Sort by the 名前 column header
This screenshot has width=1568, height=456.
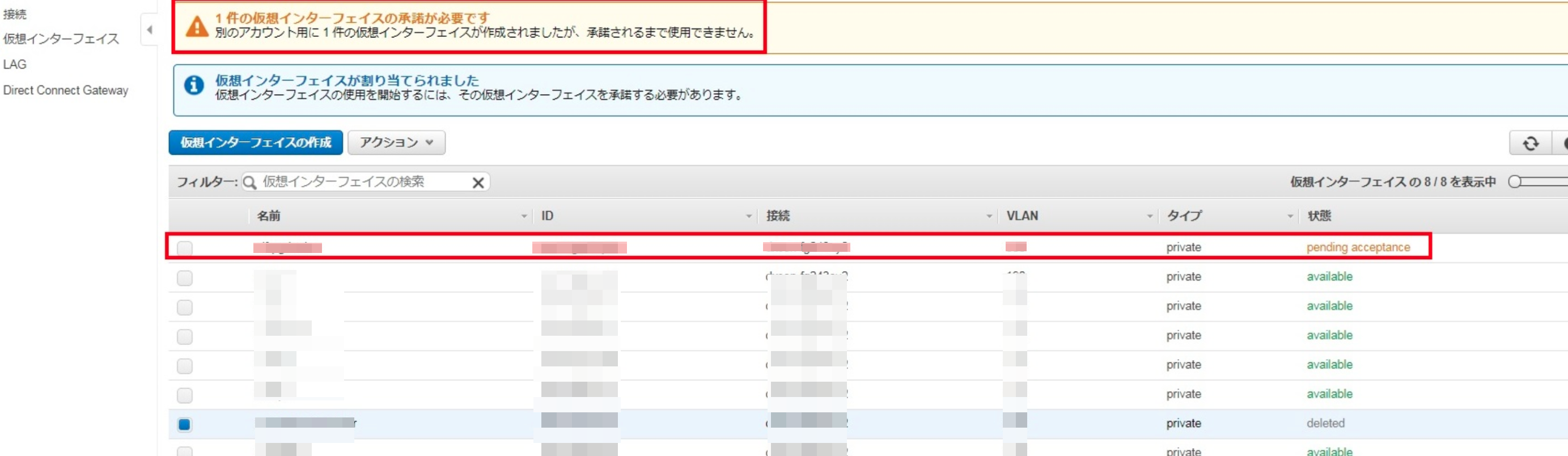point(269,216)
